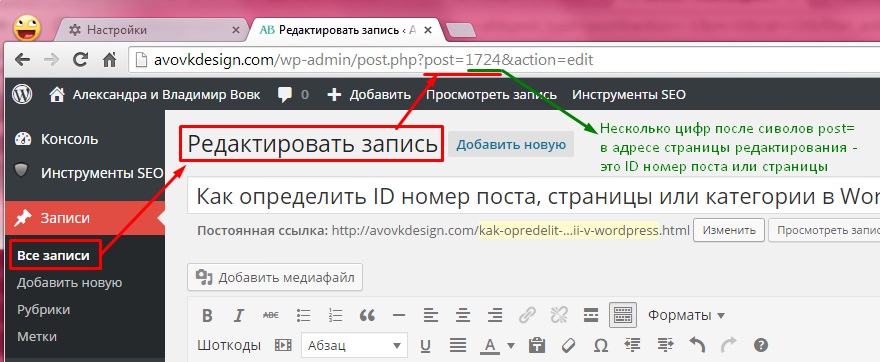Insert a numbered list
Viewport: 880px width, 362px height.
point(336,315)
